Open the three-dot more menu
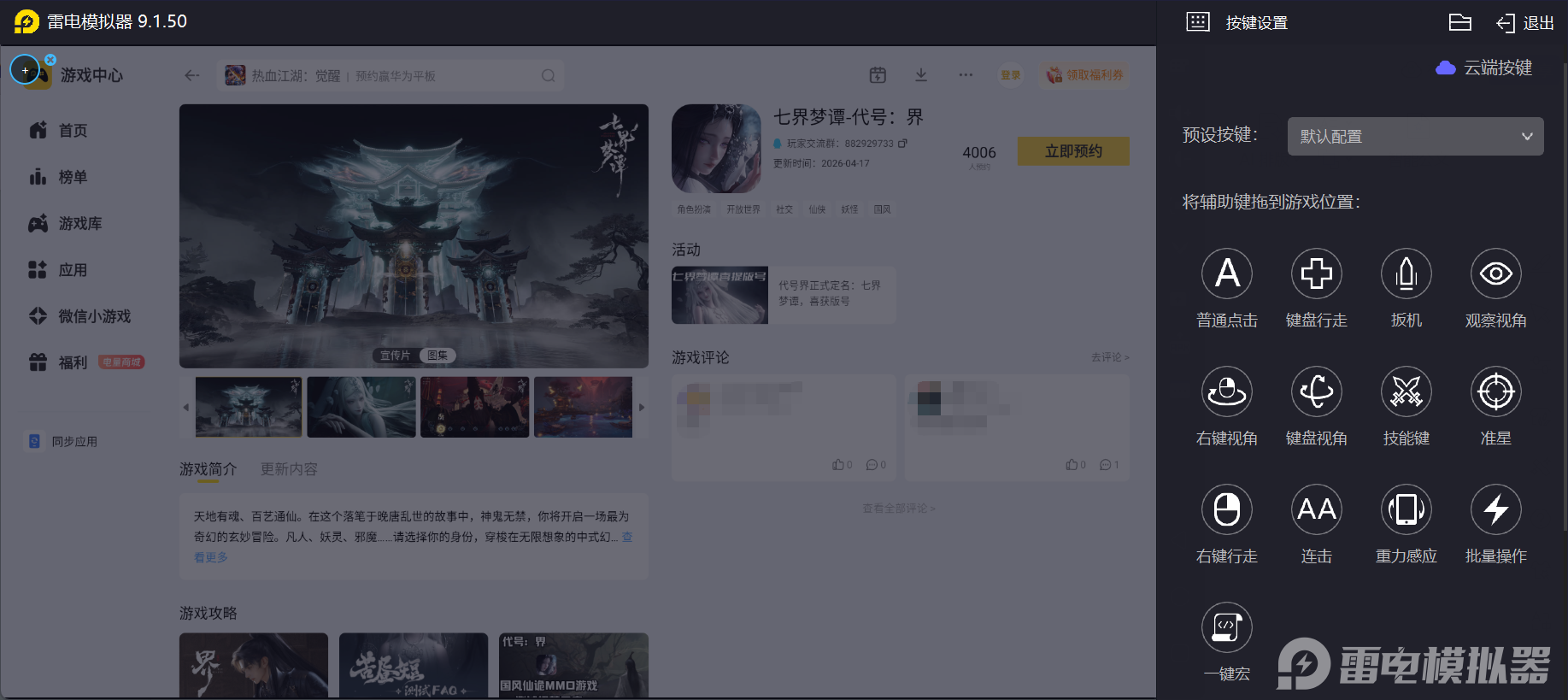Screen dimensions: 1568x700 (966, 75)
